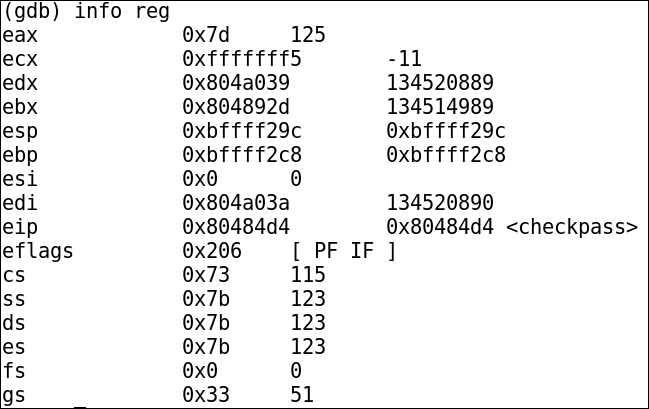This screenshot has height=409, width=649.
Task: Click the ds decimal value 123
Action: [x=308, y=322]
